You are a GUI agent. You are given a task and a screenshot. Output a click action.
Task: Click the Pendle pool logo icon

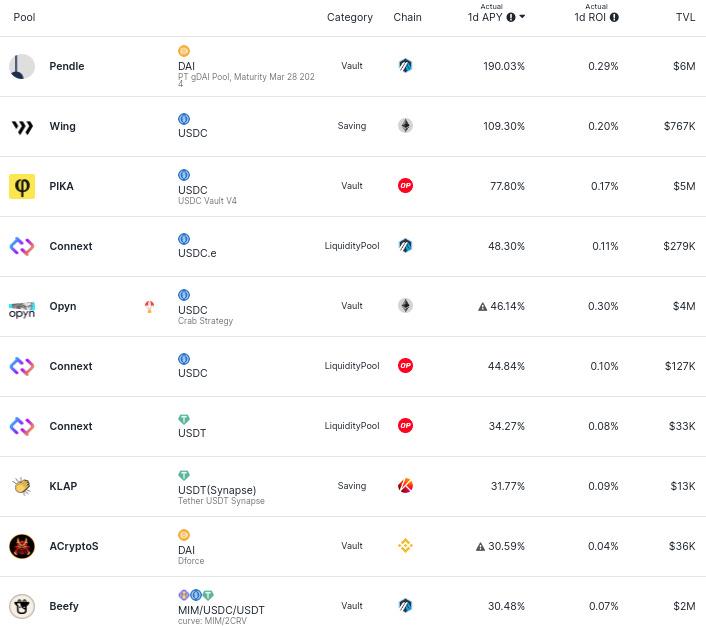(22, 66)
